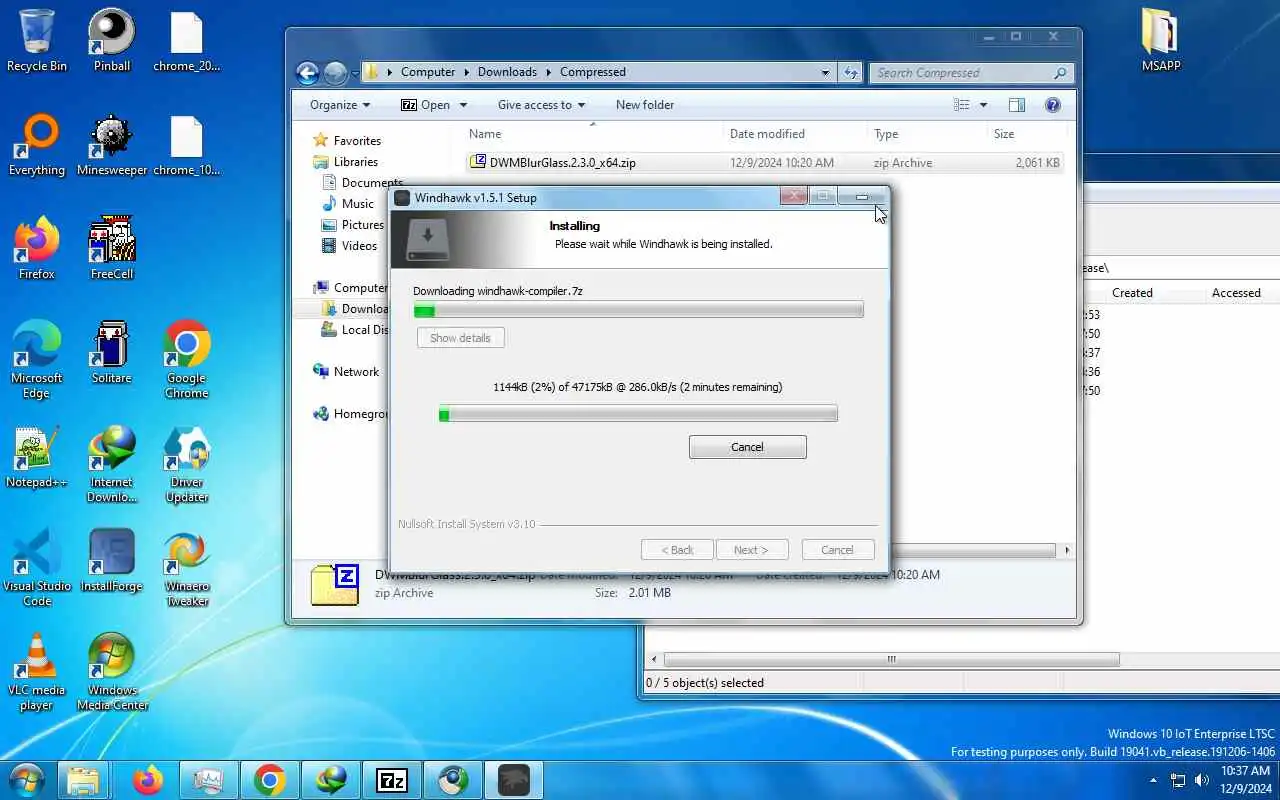Click the lower byte-progress bar
1280x800 pixels.
tap(638, 414)
